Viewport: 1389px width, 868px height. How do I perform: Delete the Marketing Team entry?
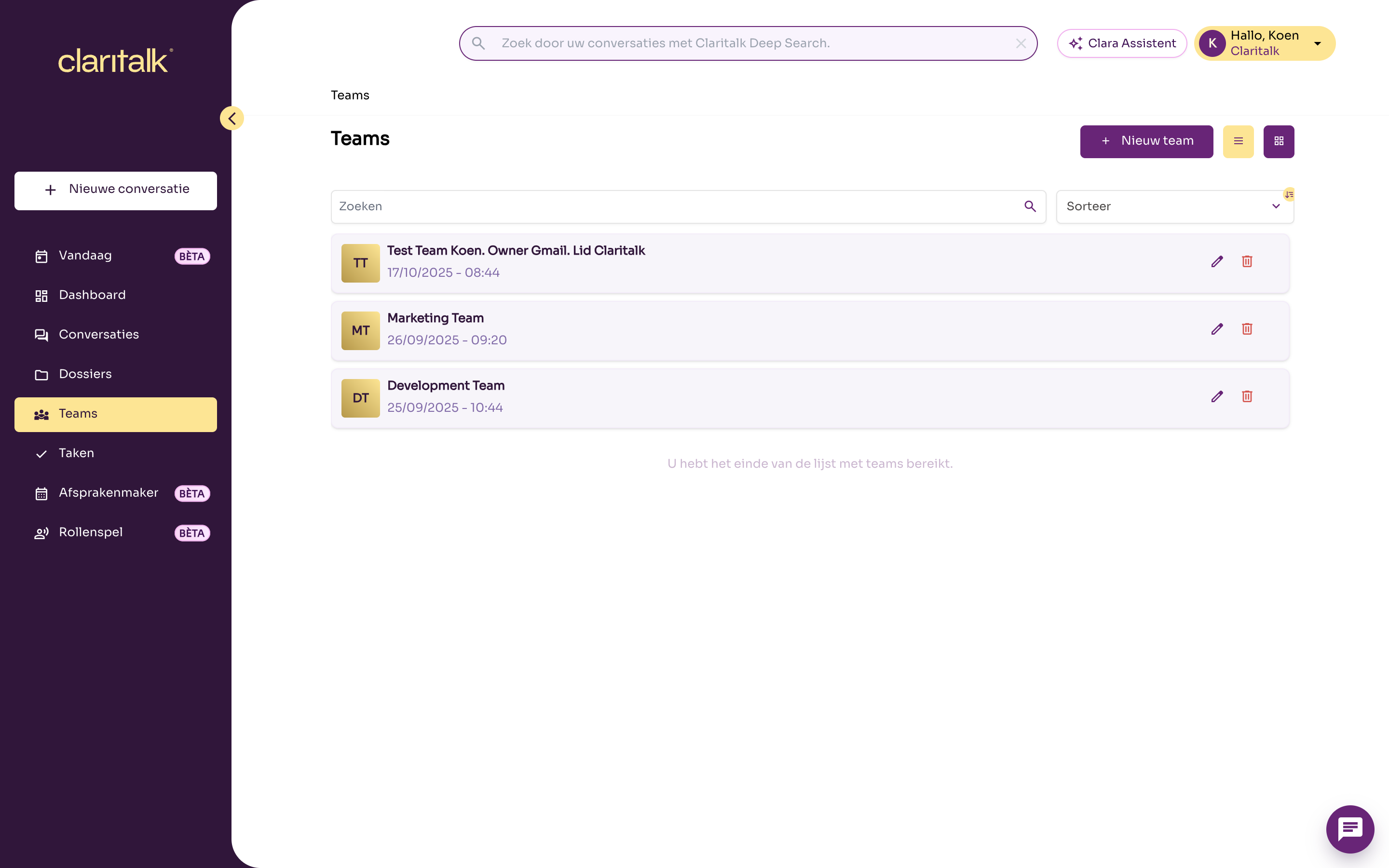coord(1247,329)
